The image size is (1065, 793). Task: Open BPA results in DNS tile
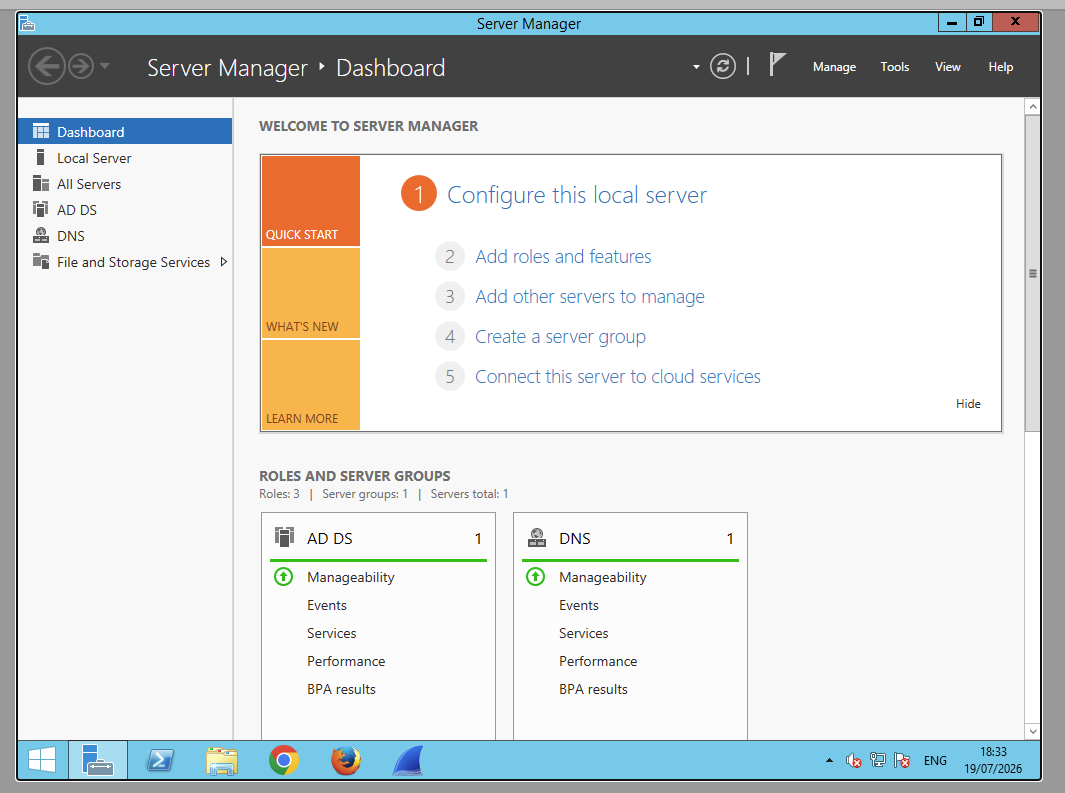pyautogui.click(x=593, y=689)
